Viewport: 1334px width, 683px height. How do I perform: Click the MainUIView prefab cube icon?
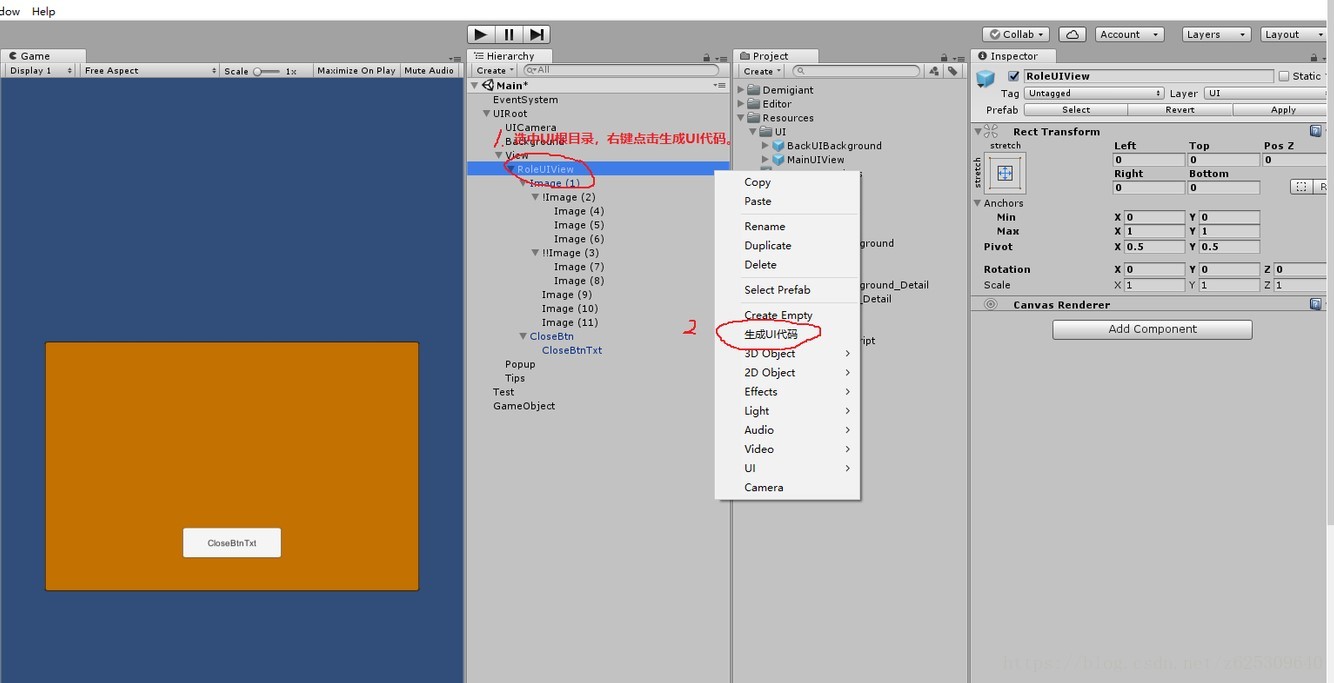tap(778, 159)
